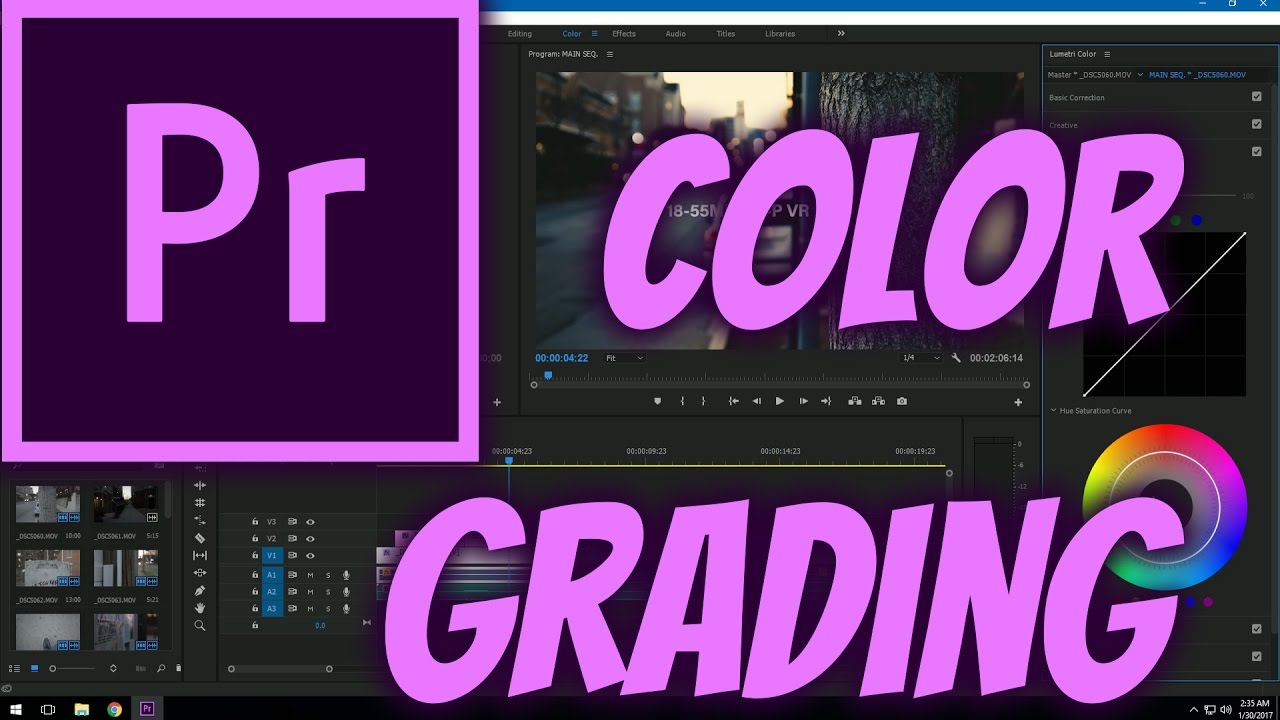Step back one frame

point(756,401)
